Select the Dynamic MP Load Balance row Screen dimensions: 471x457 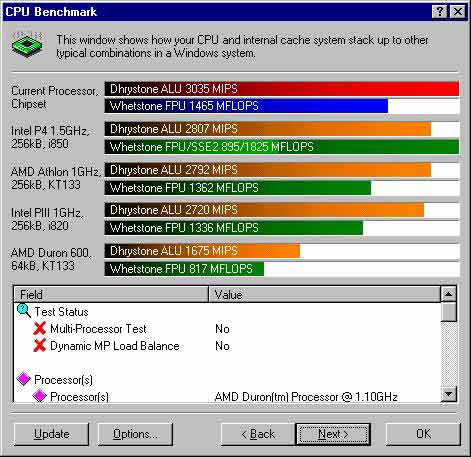pos(227,346)
